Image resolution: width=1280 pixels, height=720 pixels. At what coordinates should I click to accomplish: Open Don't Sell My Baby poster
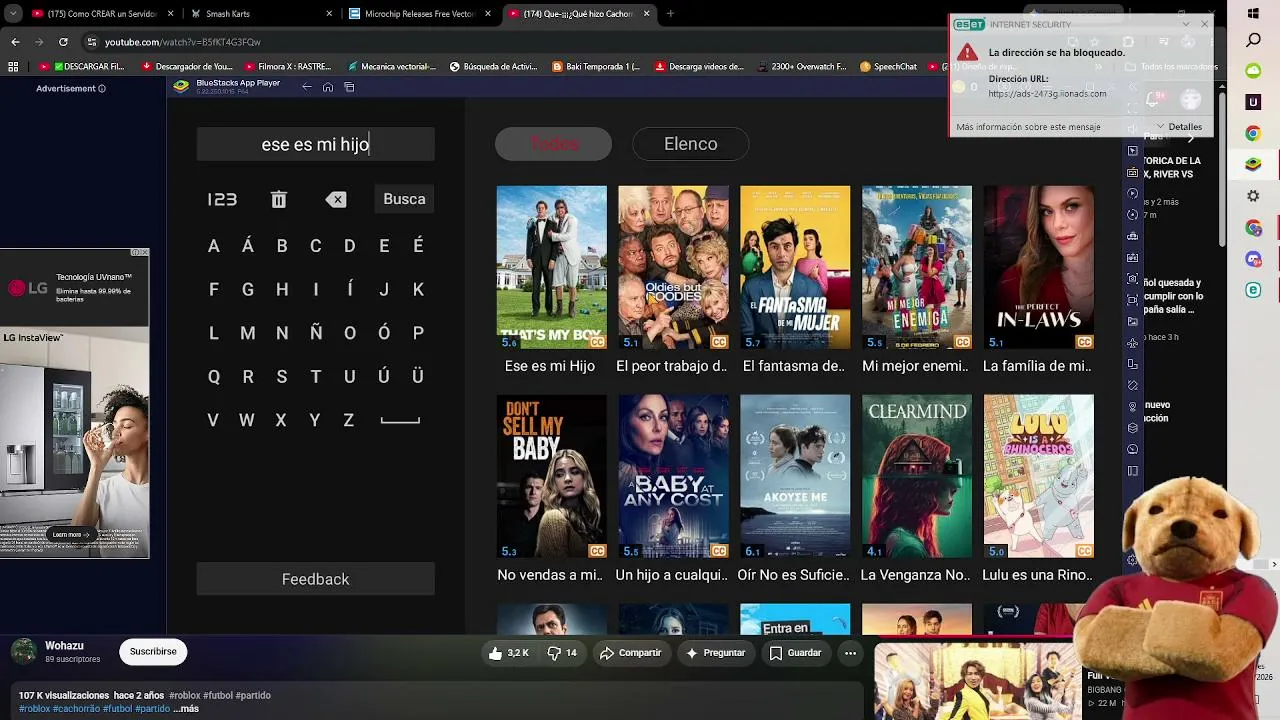click(x=552, y=476)
